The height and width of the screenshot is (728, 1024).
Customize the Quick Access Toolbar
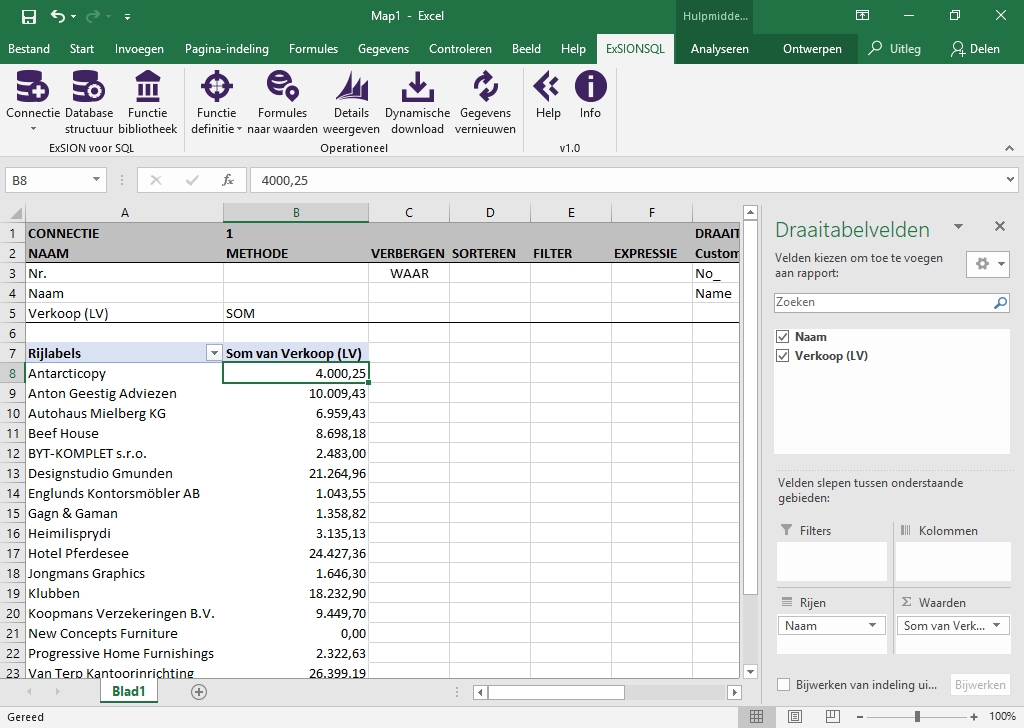(x=127, y=16)
